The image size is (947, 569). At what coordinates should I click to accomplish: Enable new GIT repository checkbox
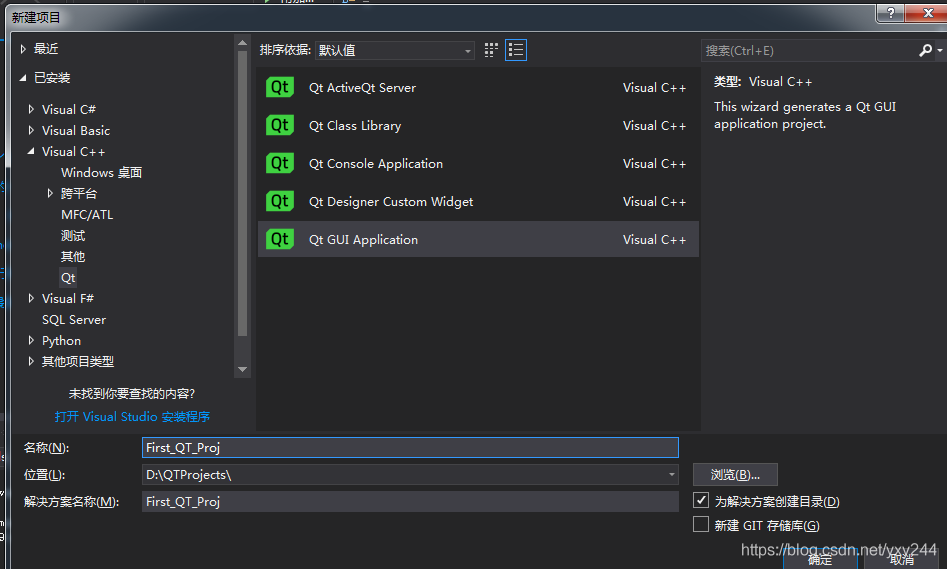coord(701,524)
